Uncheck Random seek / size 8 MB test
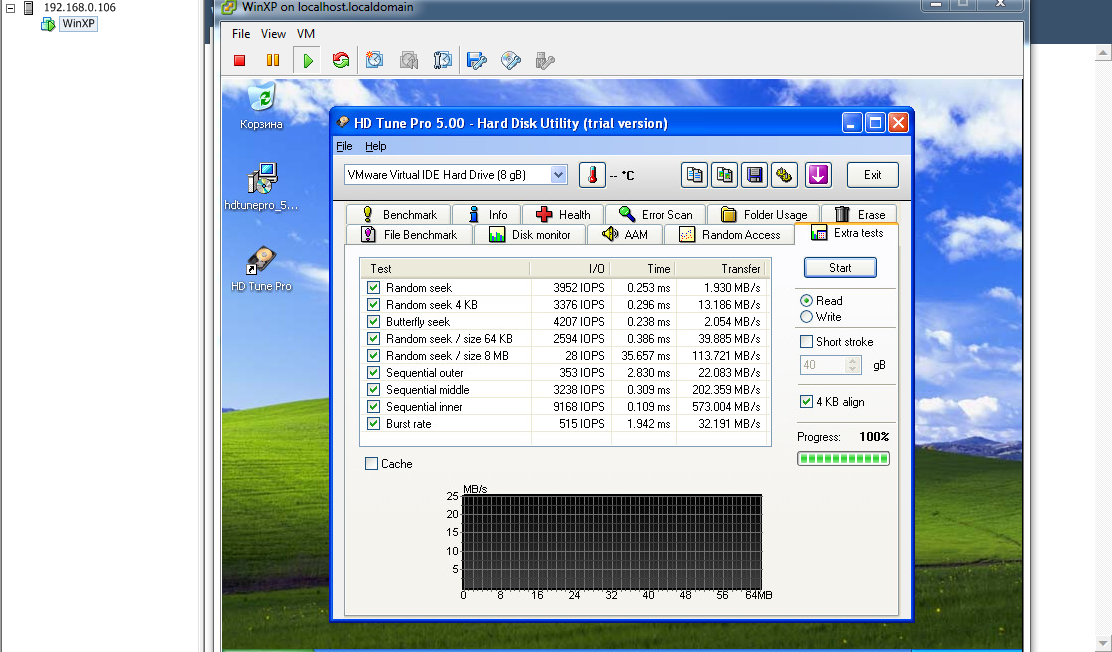Screen dimensions: 1112x652 pos(374,355)
